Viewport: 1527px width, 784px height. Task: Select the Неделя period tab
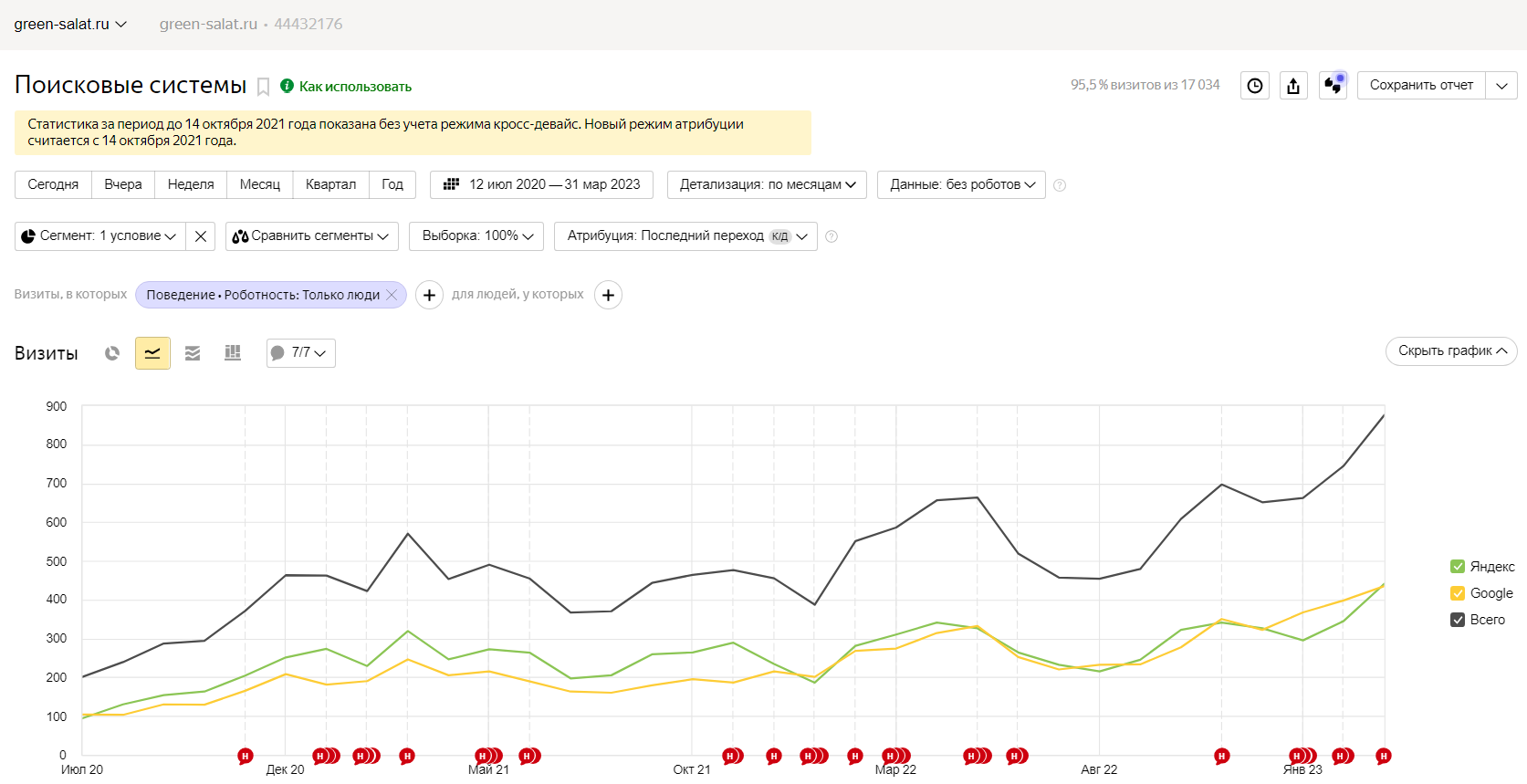[x=191, y=184]
